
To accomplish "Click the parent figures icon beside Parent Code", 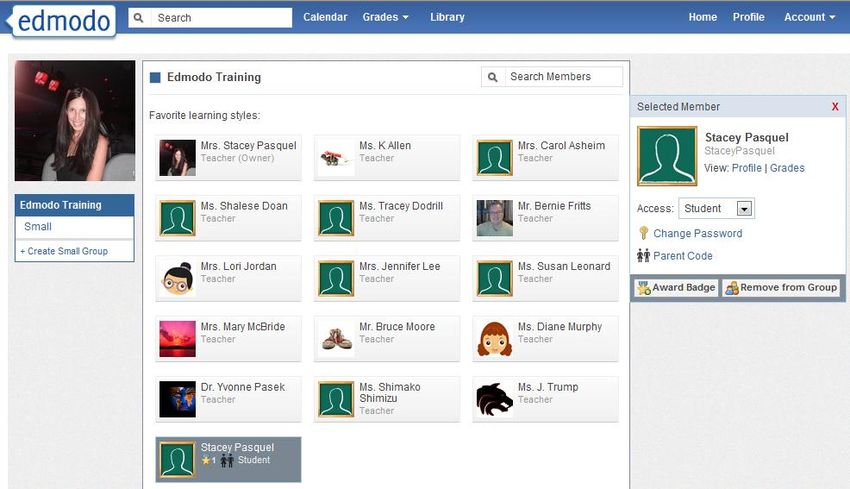I will (x=643, y=255).
